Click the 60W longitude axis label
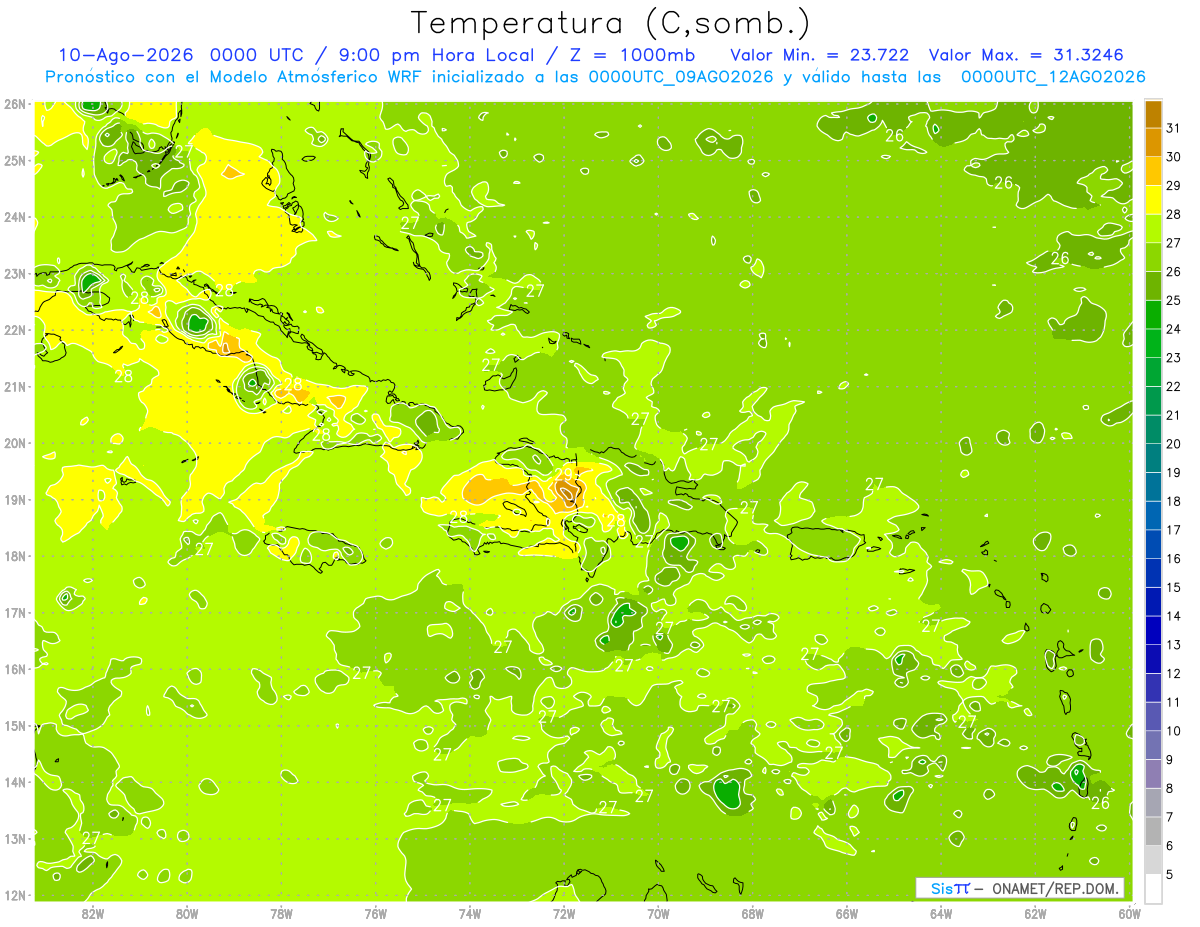 click(1130, 913)
